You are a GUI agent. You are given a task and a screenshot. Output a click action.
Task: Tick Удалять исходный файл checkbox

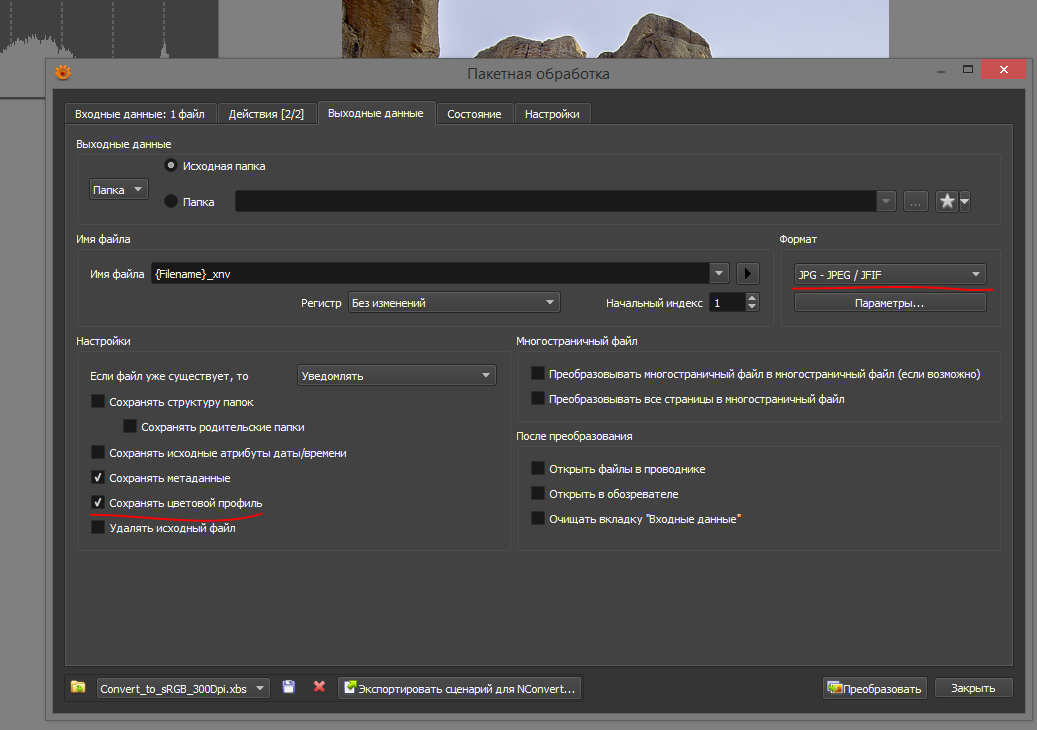coord(98,528)
